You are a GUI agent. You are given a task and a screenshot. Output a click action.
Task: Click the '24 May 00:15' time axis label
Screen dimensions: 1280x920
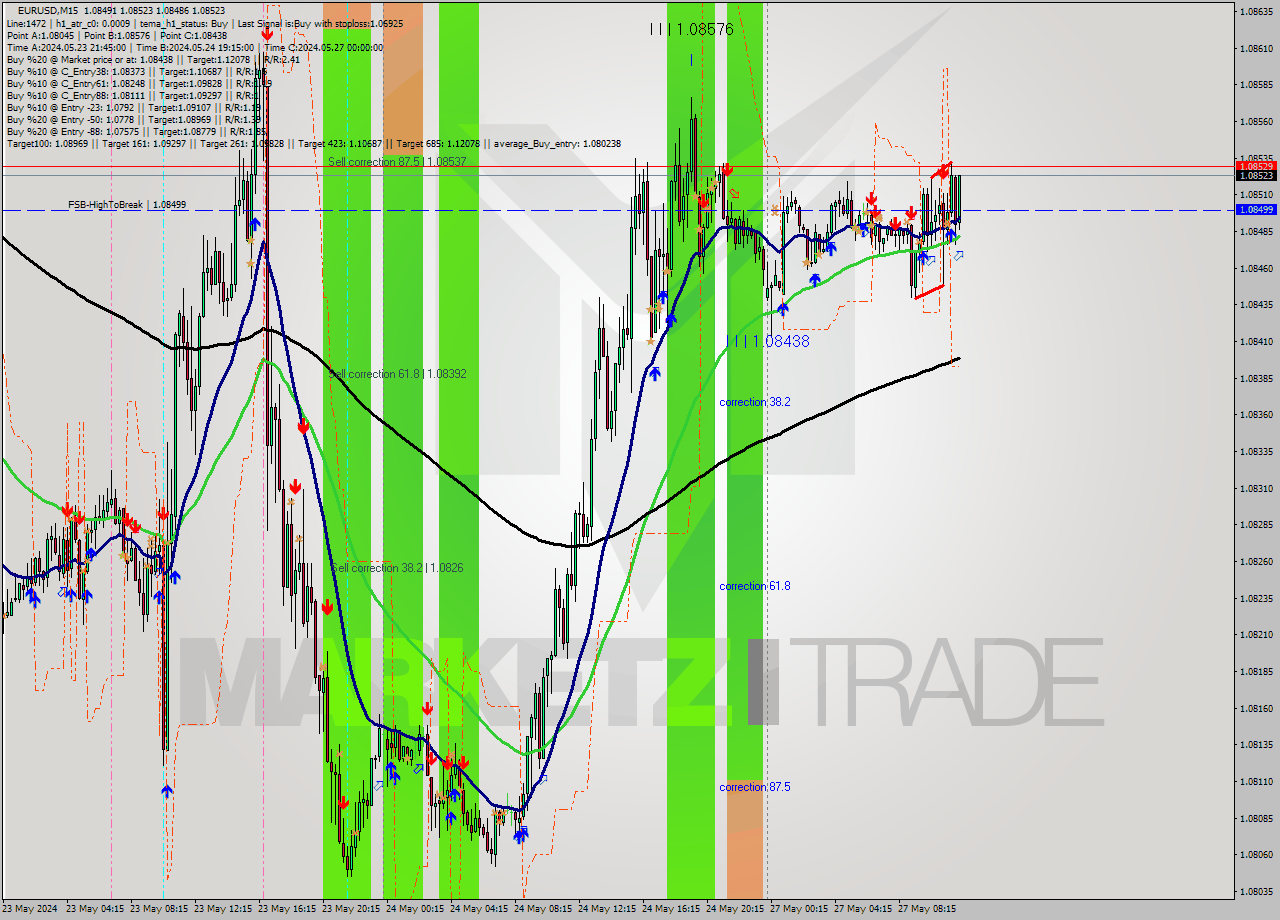point(415,909)
